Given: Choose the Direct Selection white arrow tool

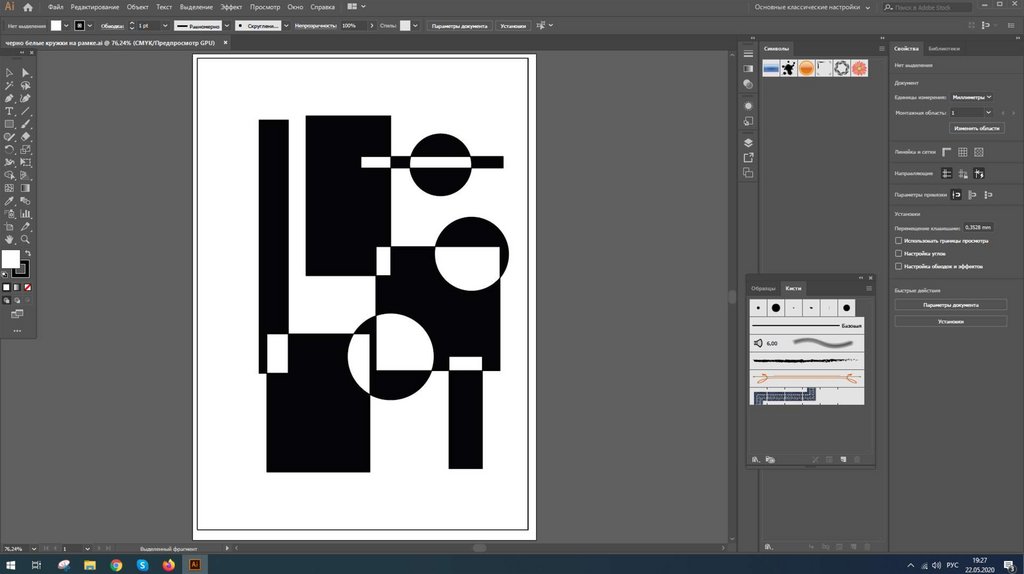Looking at the screenshot, I should (25, 73).
